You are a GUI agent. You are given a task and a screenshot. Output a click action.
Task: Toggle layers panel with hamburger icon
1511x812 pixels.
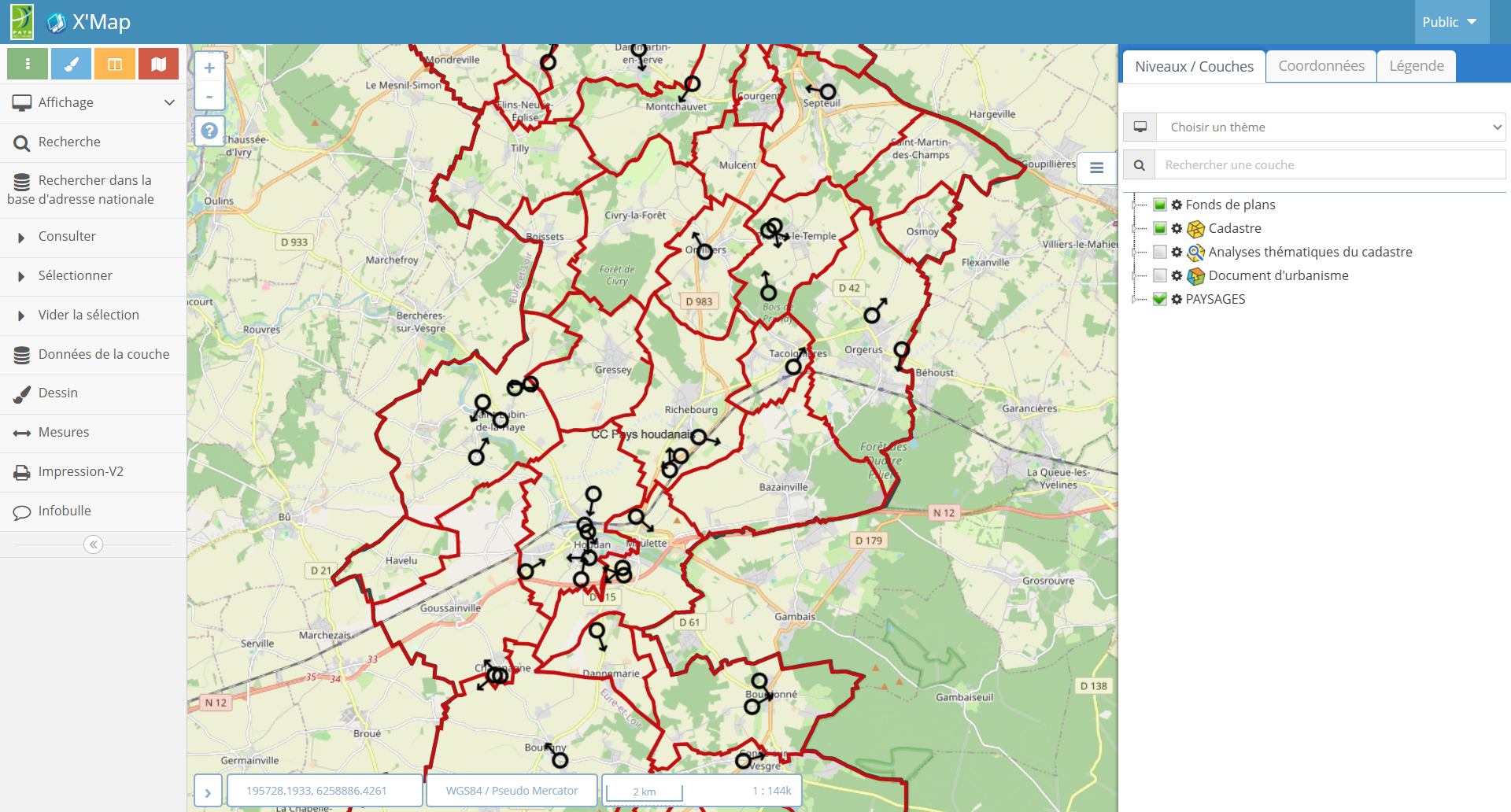click(1096, 168)
